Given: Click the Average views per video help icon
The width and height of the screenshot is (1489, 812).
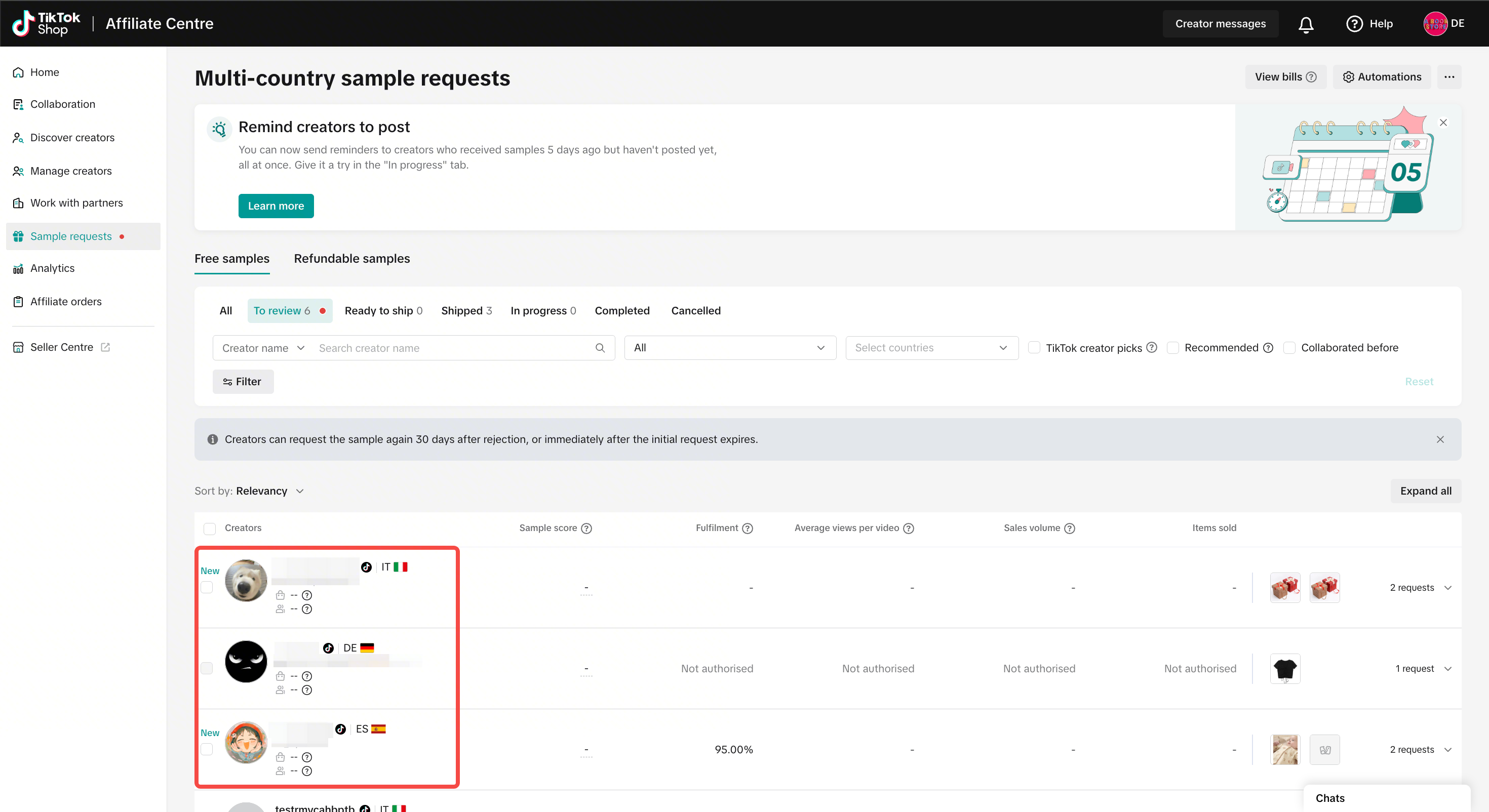Looking at the screenshot, I should (x=909, y=528).
